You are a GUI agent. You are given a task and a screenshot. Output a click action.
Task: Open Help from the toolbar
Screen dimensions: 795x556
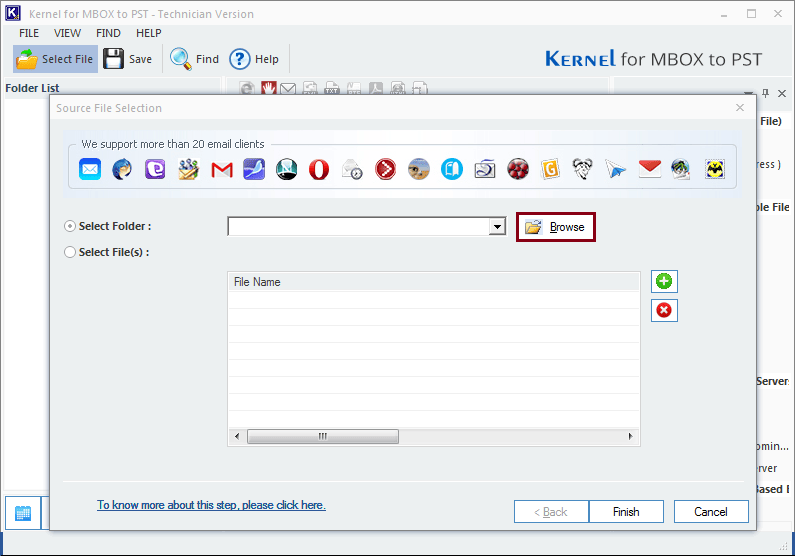coord(255,59)
